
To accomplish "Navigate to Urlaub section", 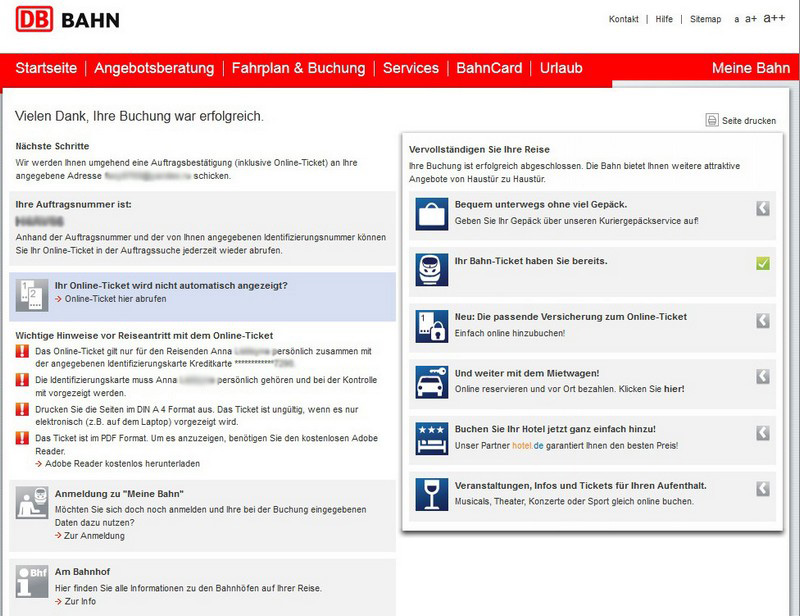I will (x=561, y=68).
